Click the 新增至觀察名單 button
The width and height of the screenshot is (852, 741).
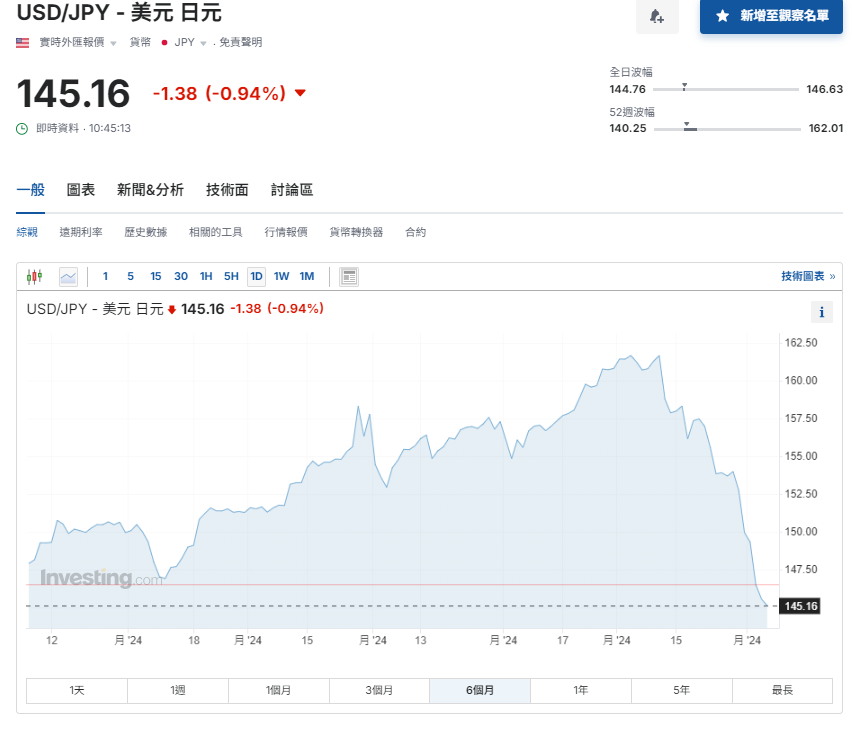coord(770,16)
